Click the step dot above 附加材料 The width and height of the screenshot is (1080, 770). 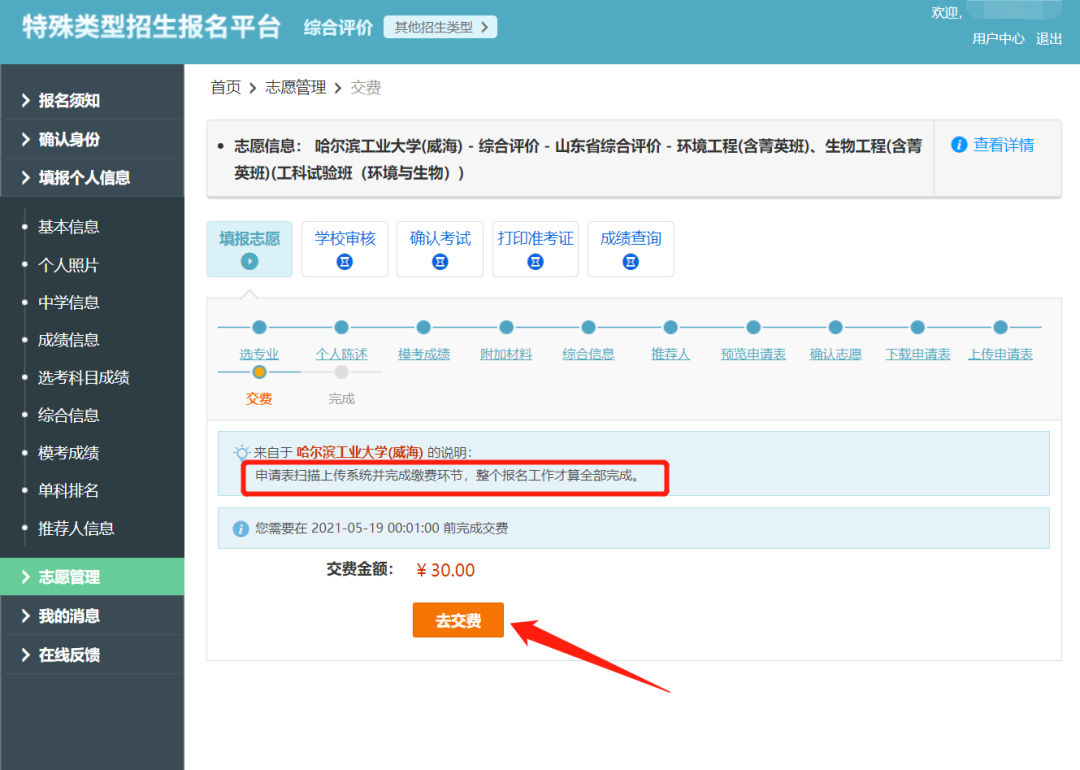[506, 327]
